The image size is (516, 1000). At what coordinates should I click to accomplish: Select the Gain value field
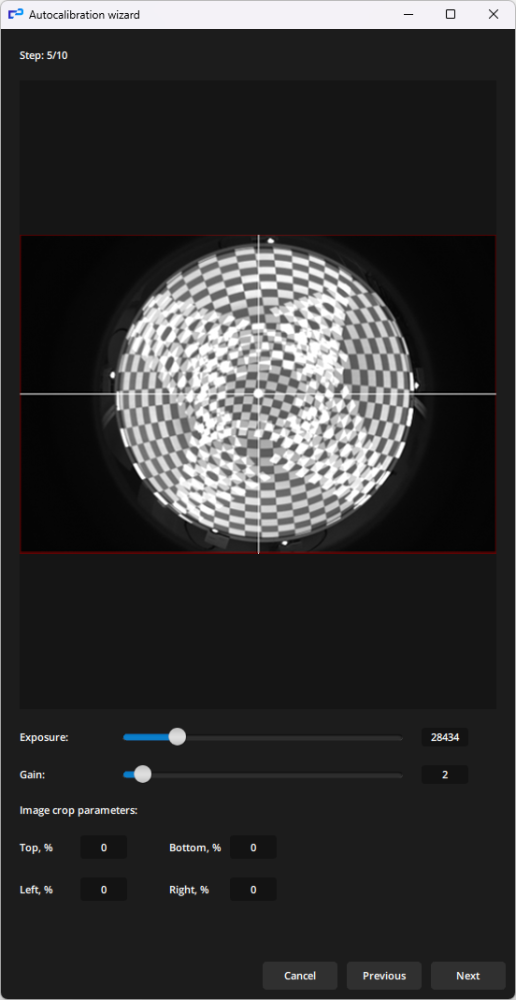pos(445,774)
